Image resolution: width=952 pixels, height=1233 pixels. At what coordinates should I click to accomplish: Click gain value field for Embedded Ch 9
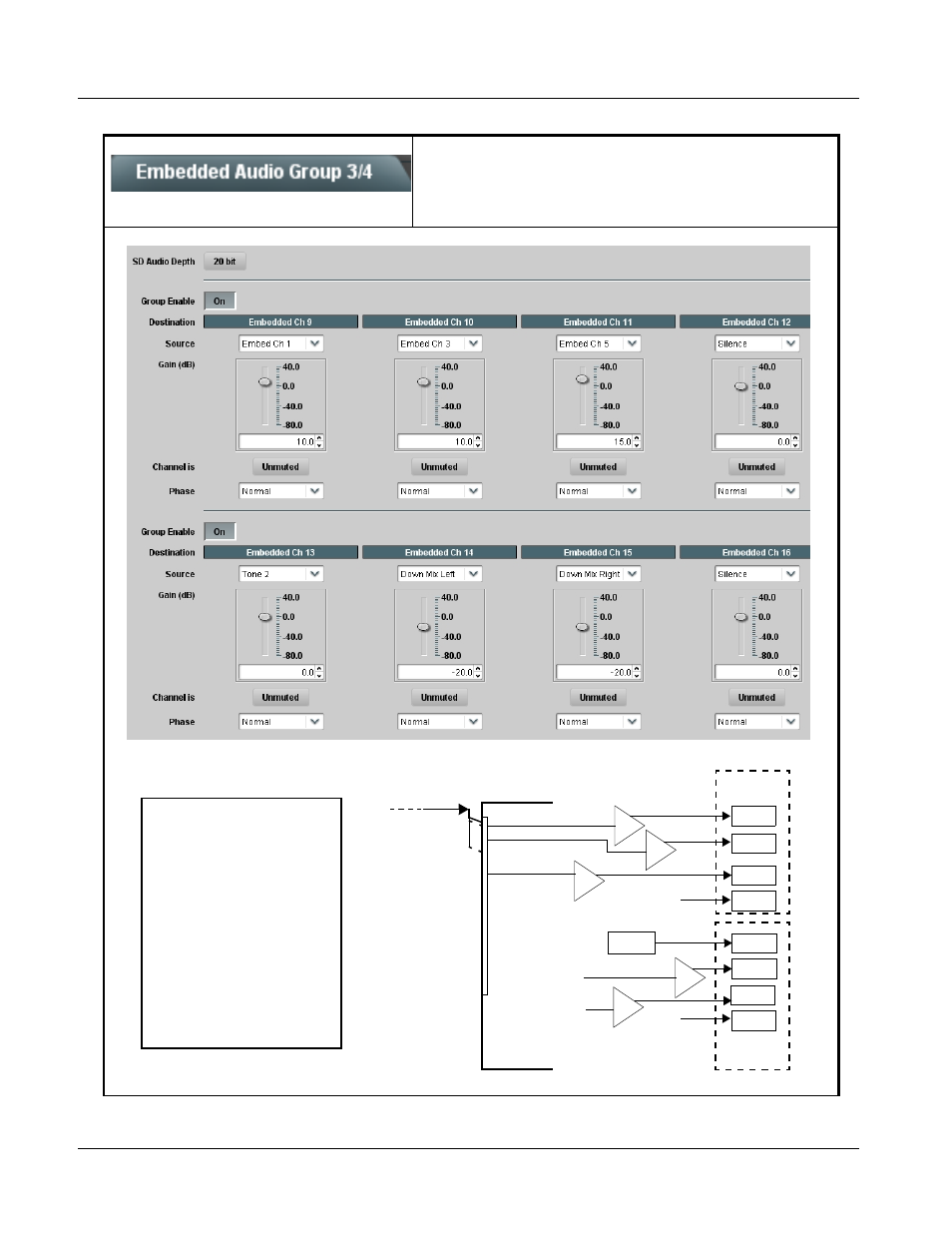click(277, 441)
